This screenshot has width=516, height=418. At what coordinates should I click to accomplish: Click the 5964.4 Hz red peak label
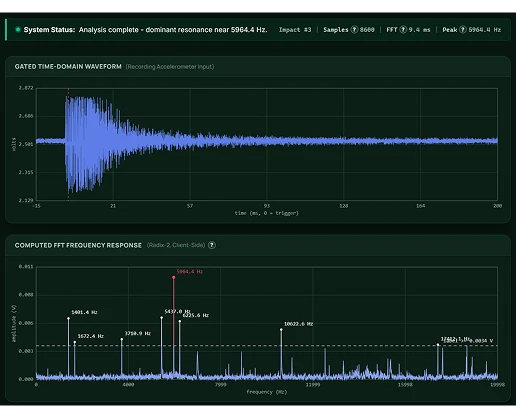190,272
